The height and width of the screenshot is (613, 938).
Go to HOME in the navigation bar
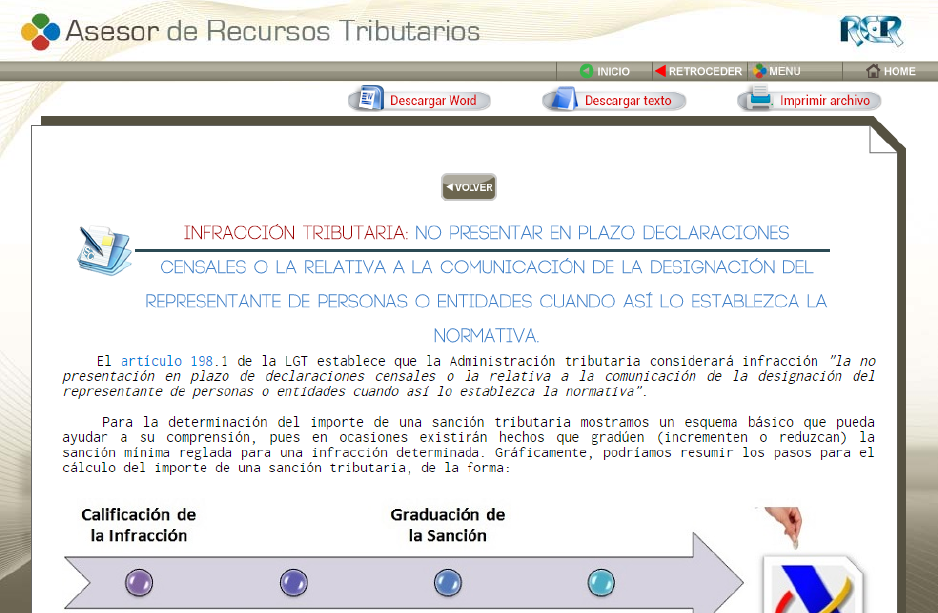click(x=891, y=71)
